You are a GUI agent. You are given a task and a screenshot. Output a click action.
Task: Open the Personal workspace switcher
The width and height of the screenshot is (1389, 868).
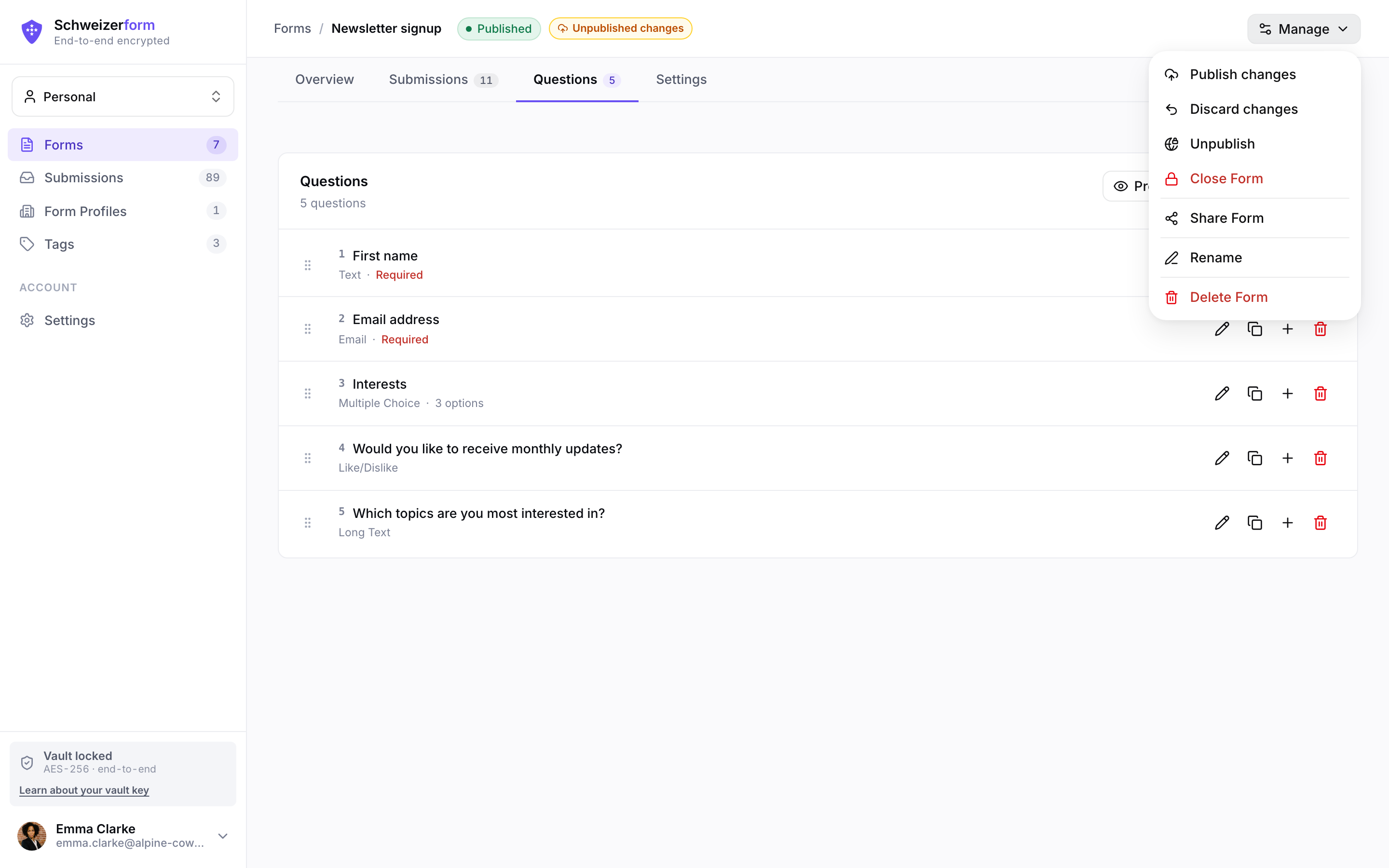pos(123,96)
